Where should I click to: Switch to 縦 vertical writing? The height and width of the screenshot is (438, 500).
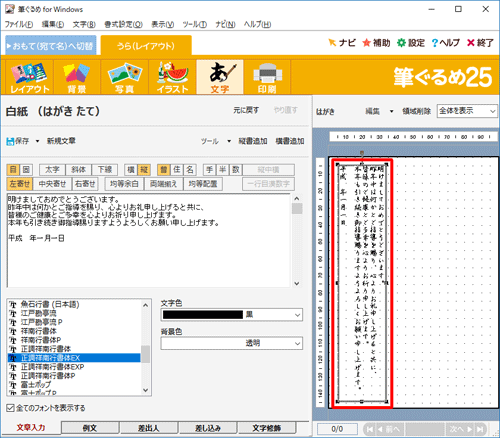pyautogui.click(x=144, y=170)
